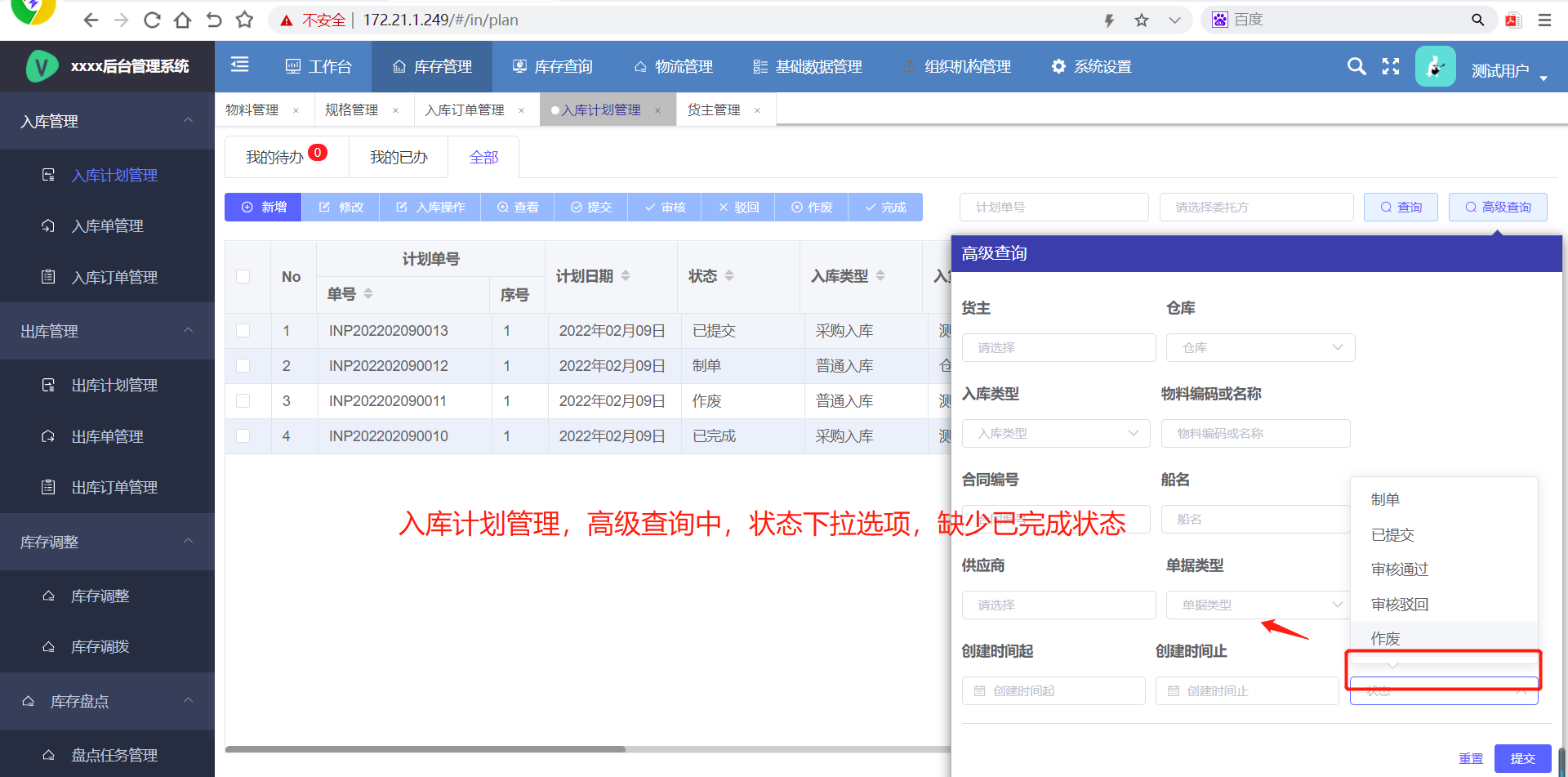Sort by 单号 column arrows
This screenshot has height=777, width=1568.
click(x=368, y=293)
